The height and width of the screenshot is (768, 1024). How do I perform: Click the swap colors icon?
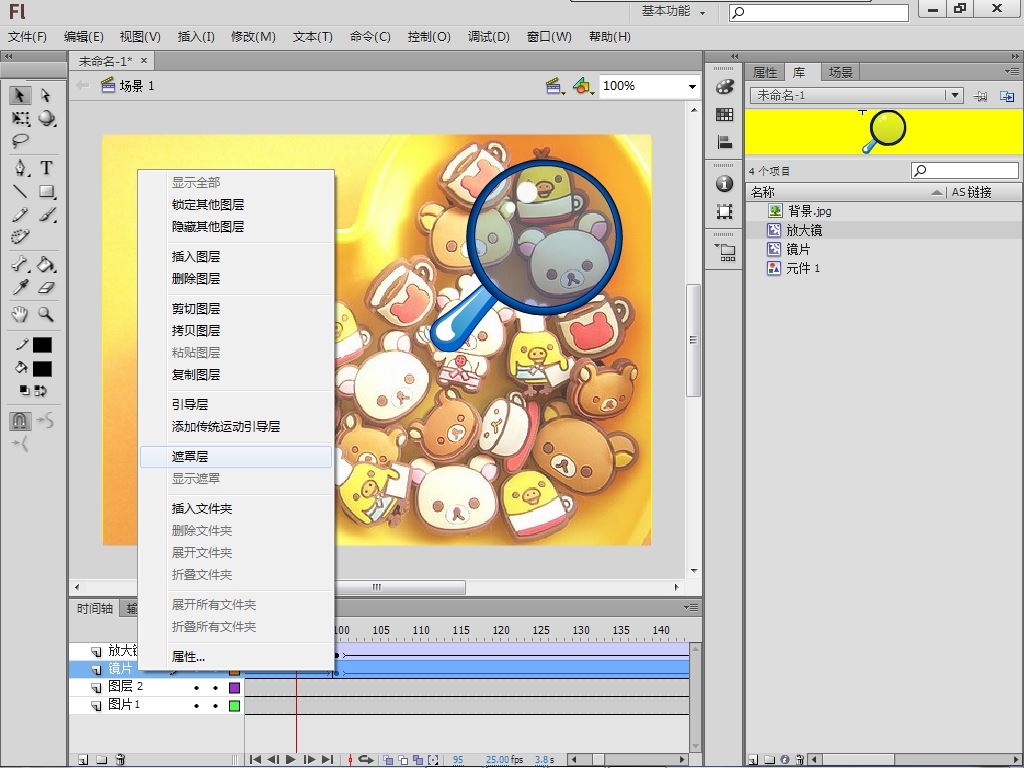40,391
